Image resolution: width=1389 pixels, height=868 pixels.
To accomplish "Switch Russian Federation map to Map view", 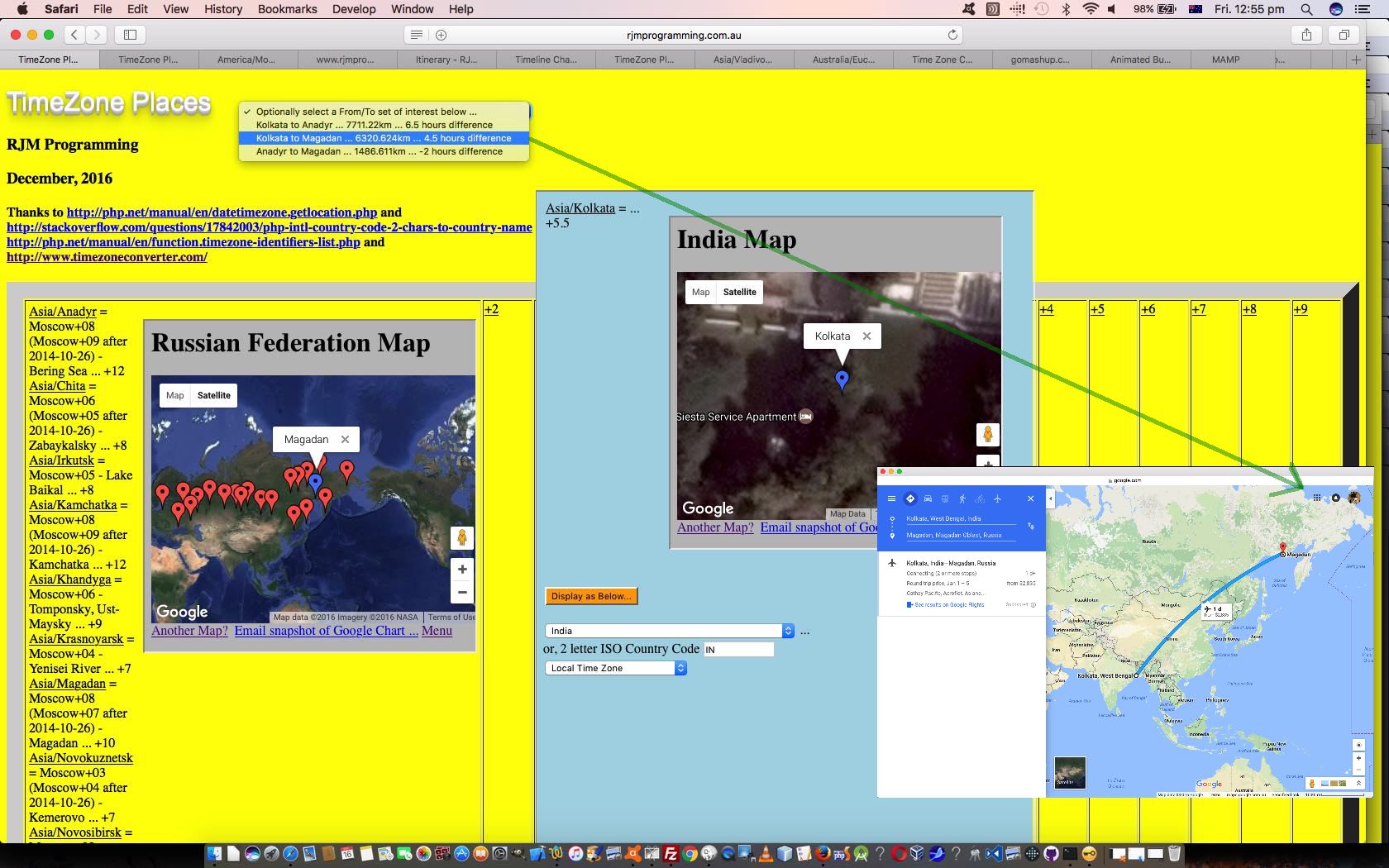I will click(x=174, y=395).
